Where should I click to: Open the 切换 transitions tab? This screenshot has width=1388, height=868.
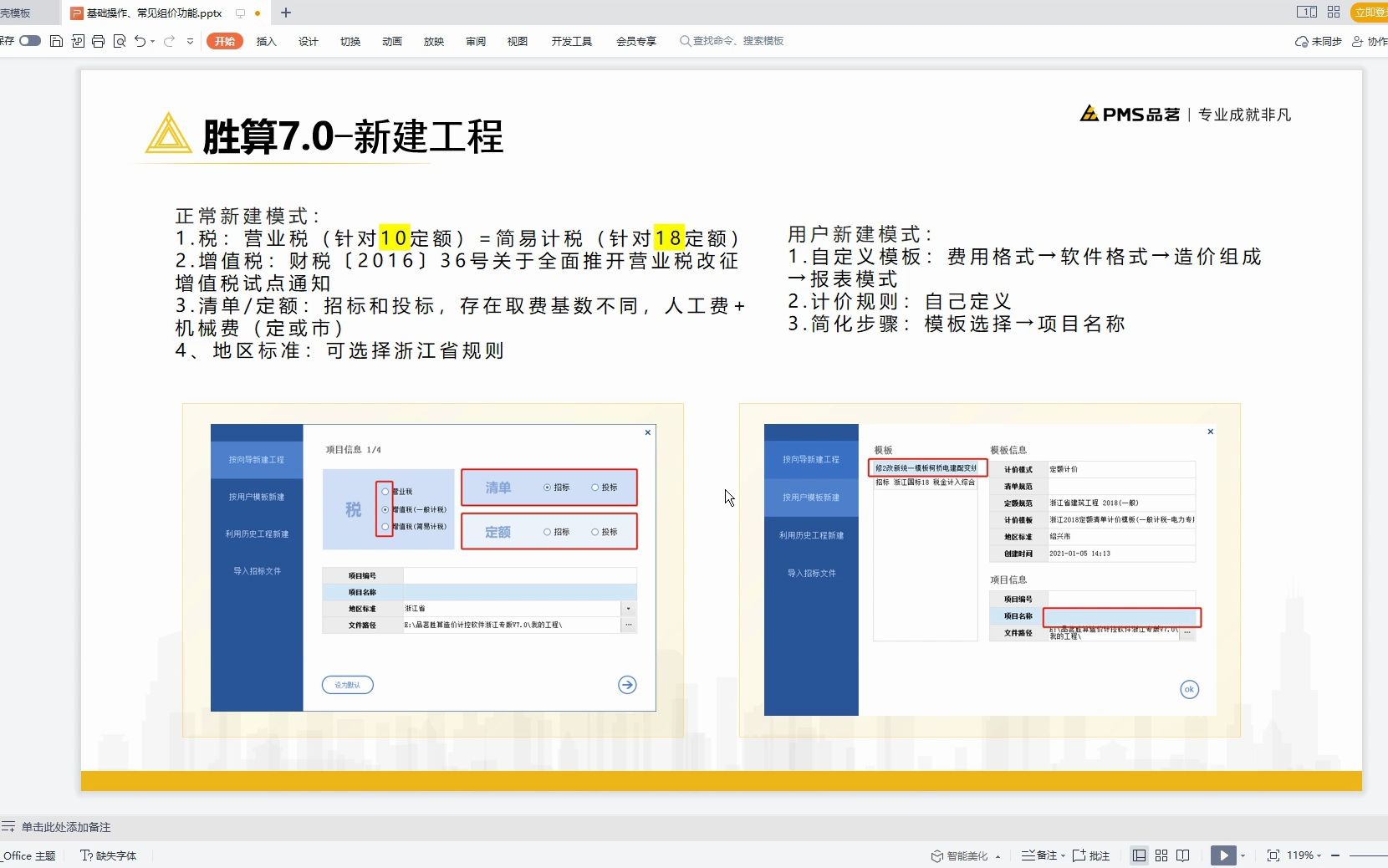click(x=350, y=41)
